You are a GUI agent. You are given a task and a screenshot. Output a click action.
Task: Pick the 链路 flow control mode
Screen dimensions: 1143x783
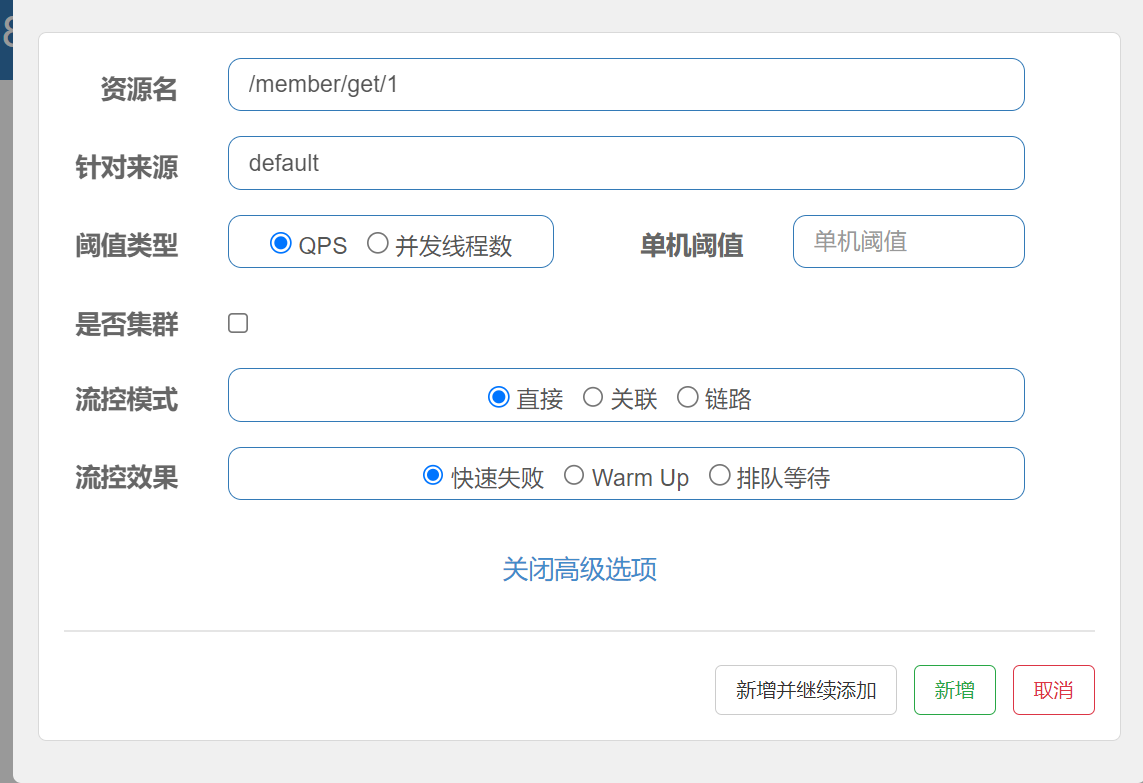[x=688, y=398]
